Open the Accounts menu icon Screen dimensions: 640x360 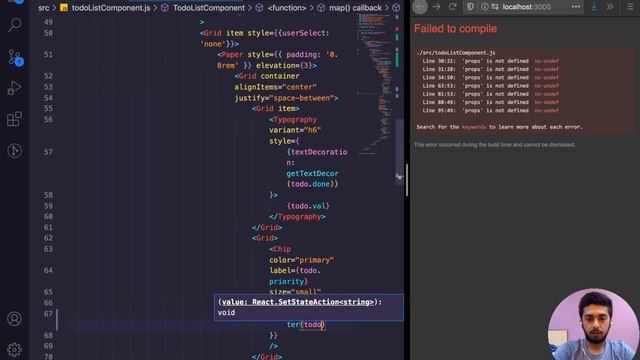point(14,318)
